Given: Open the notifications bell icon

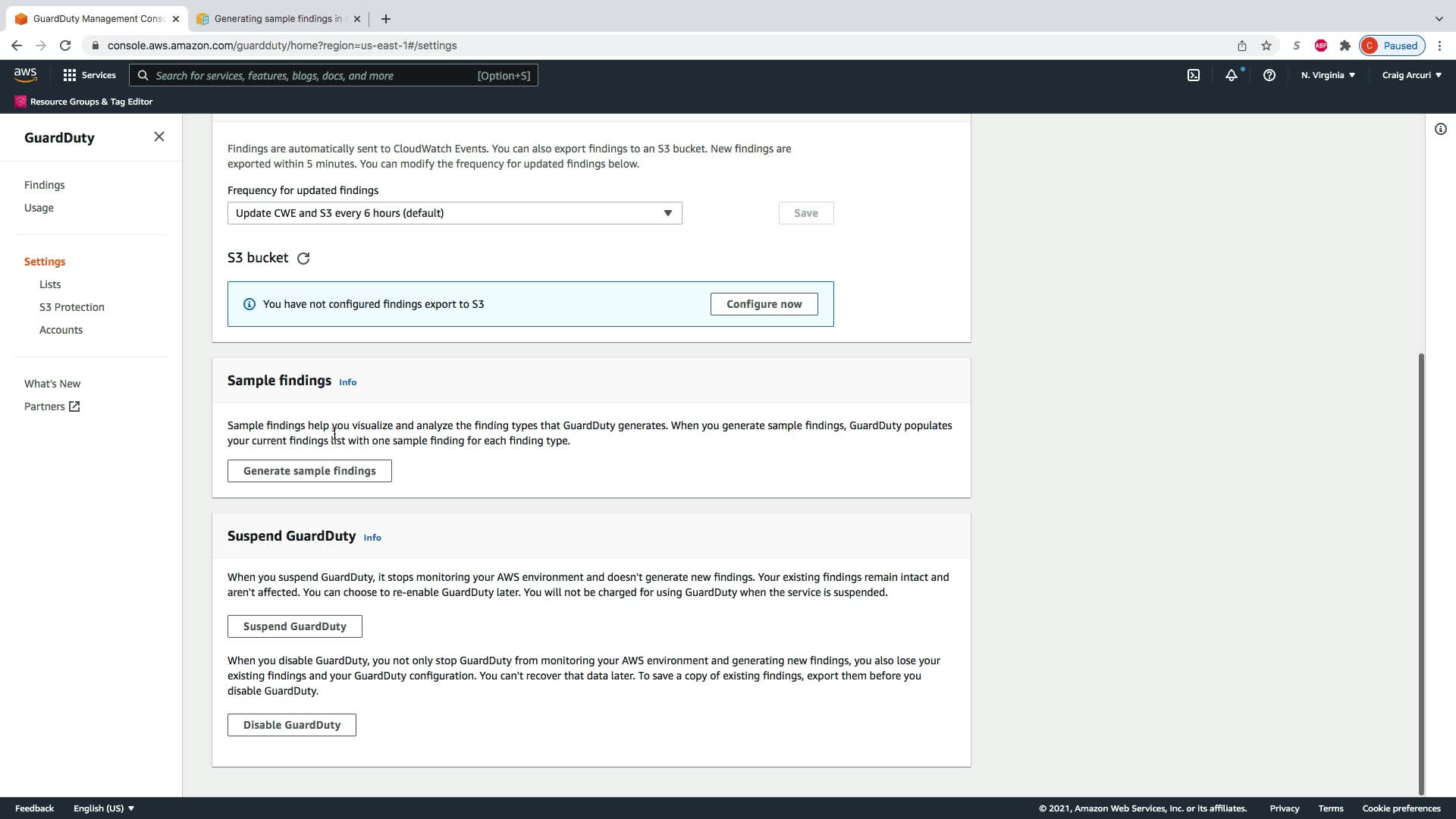Looking at the screenshot, I should point(1231,75).
